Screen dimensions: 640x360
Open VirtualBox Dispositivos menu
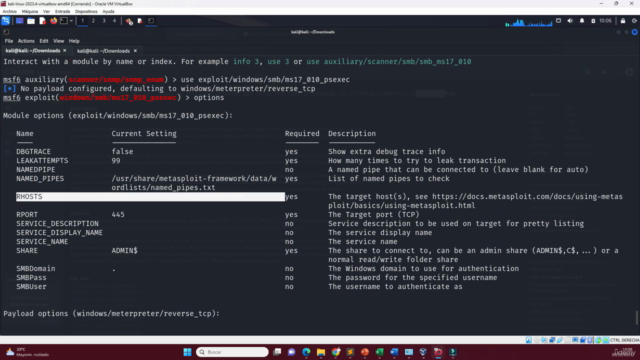coord(86,11)
